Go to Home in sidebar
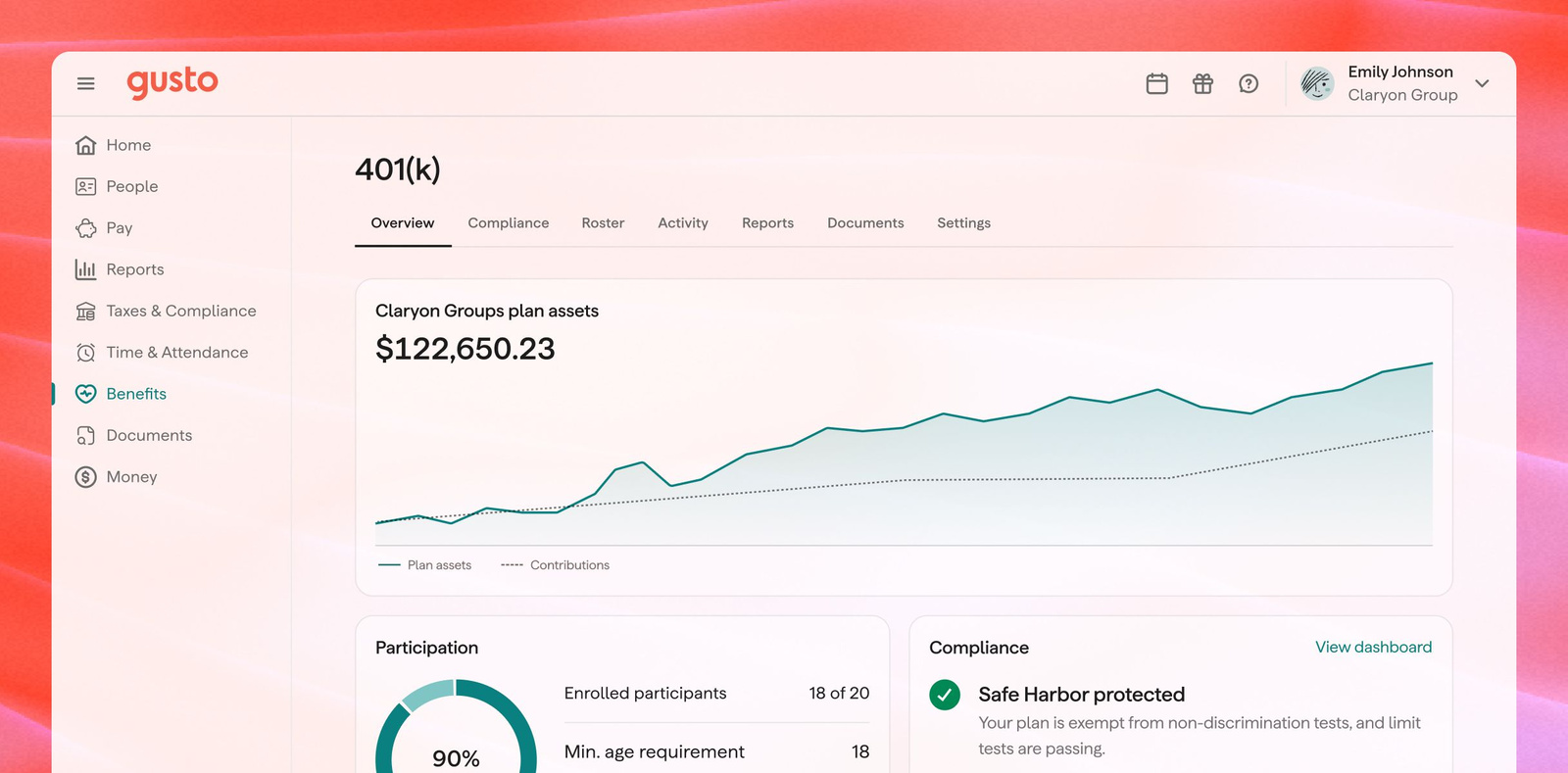The image size is (1568, 773). 128,145
